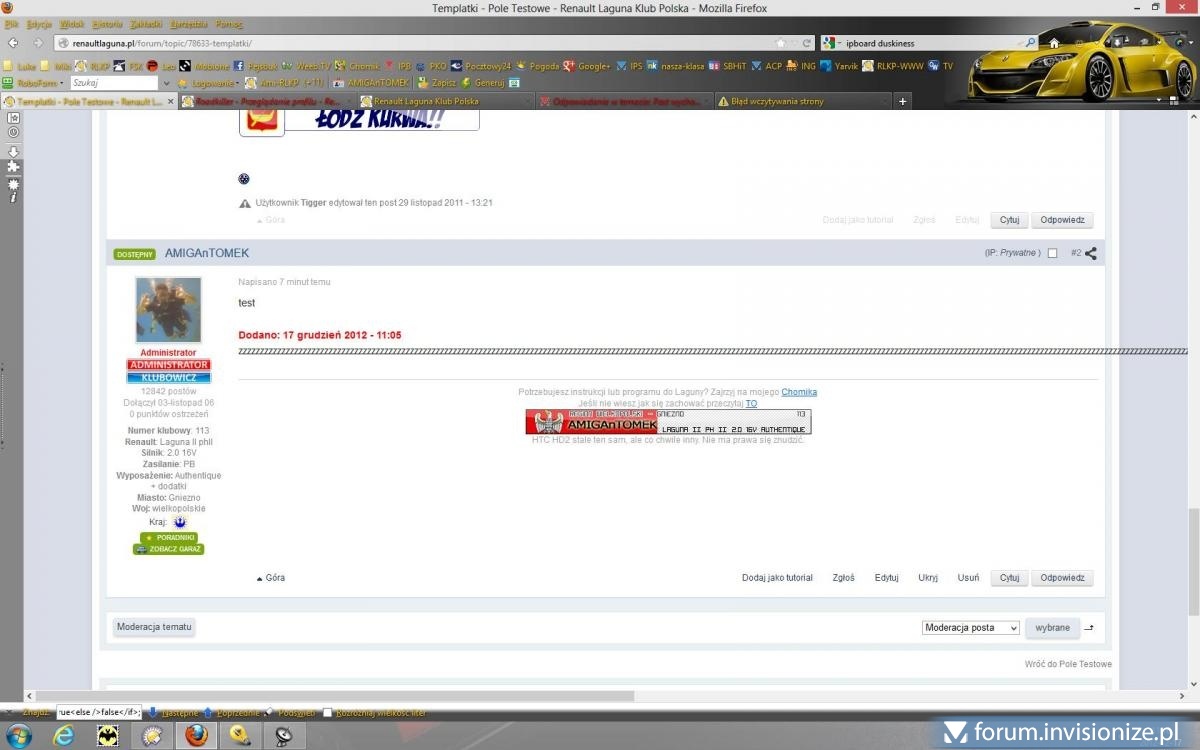Image resolution: width=1200 pixels, height=750 pixels.
Task: Expand the Moderacja posta dropdown
Action: tap(970, 628)
